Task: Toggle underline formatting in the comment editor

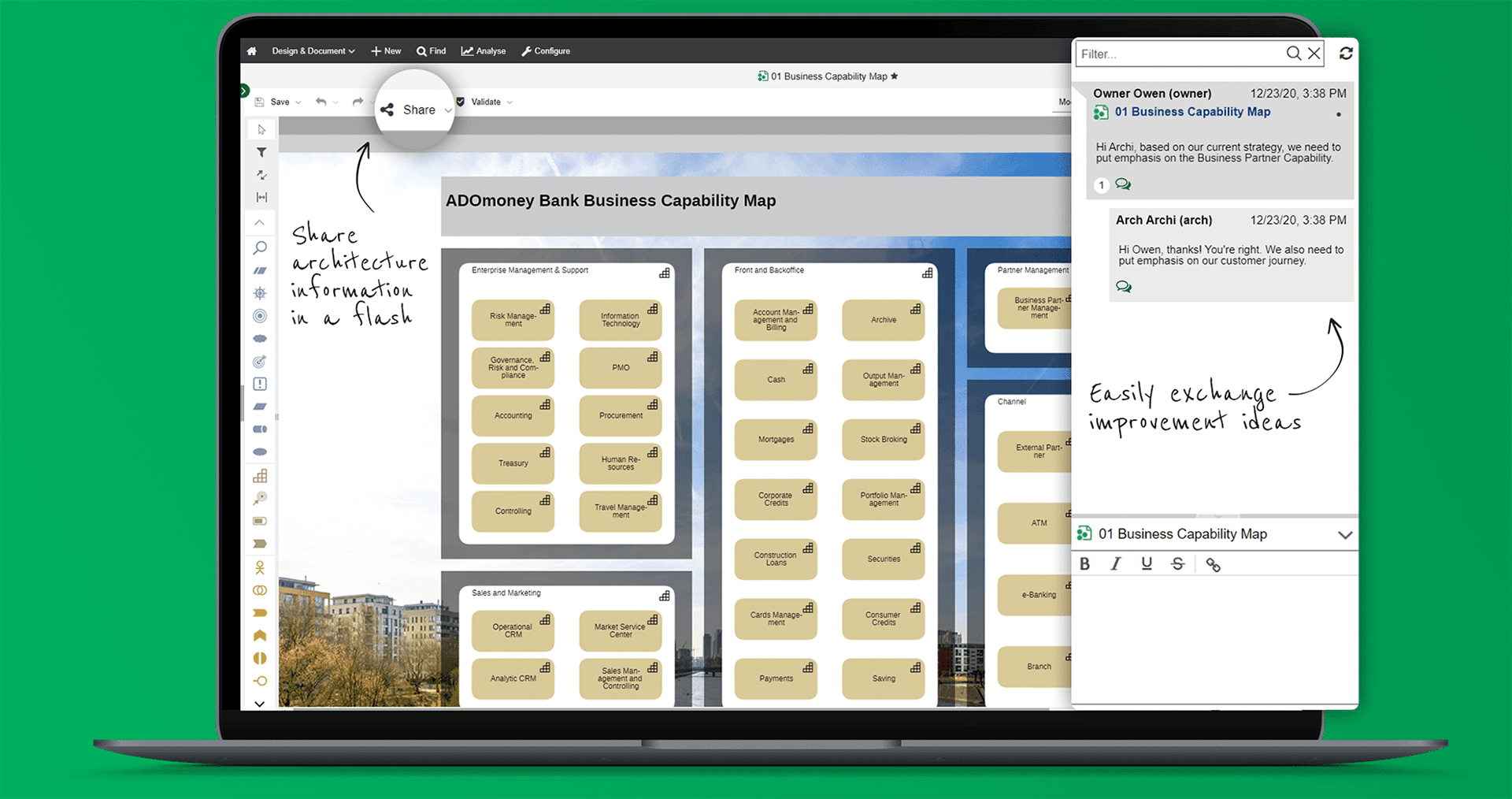Action: [x=1147, y=563]
